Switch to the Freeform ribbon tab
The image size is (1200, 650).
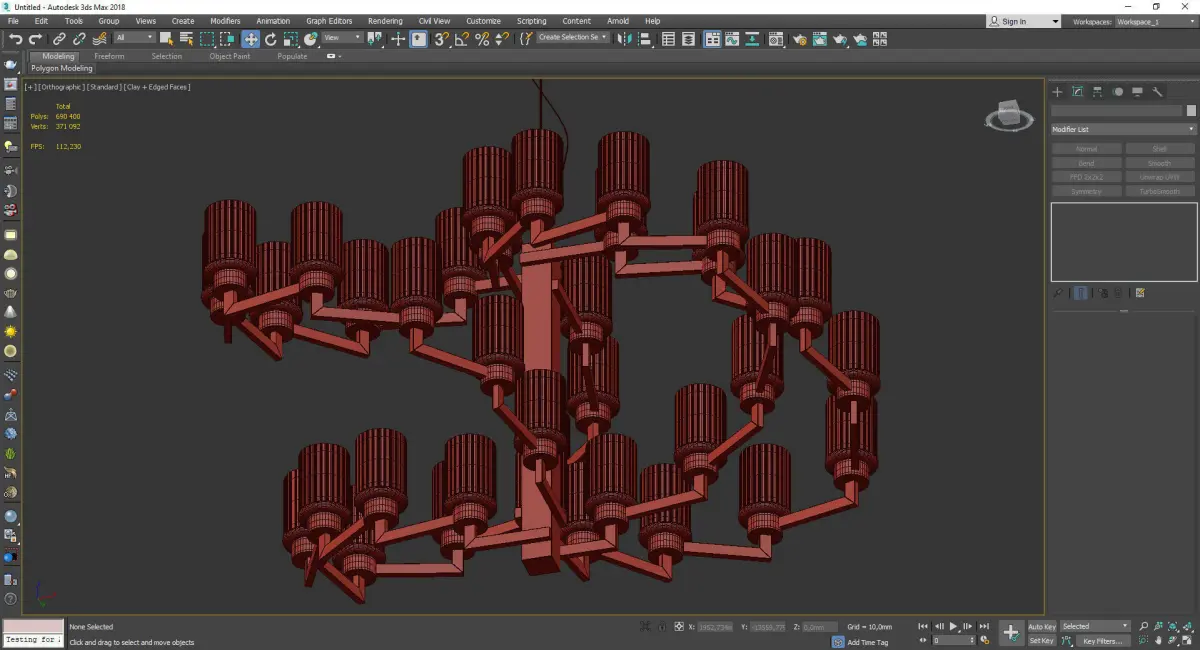coord(109,56)
